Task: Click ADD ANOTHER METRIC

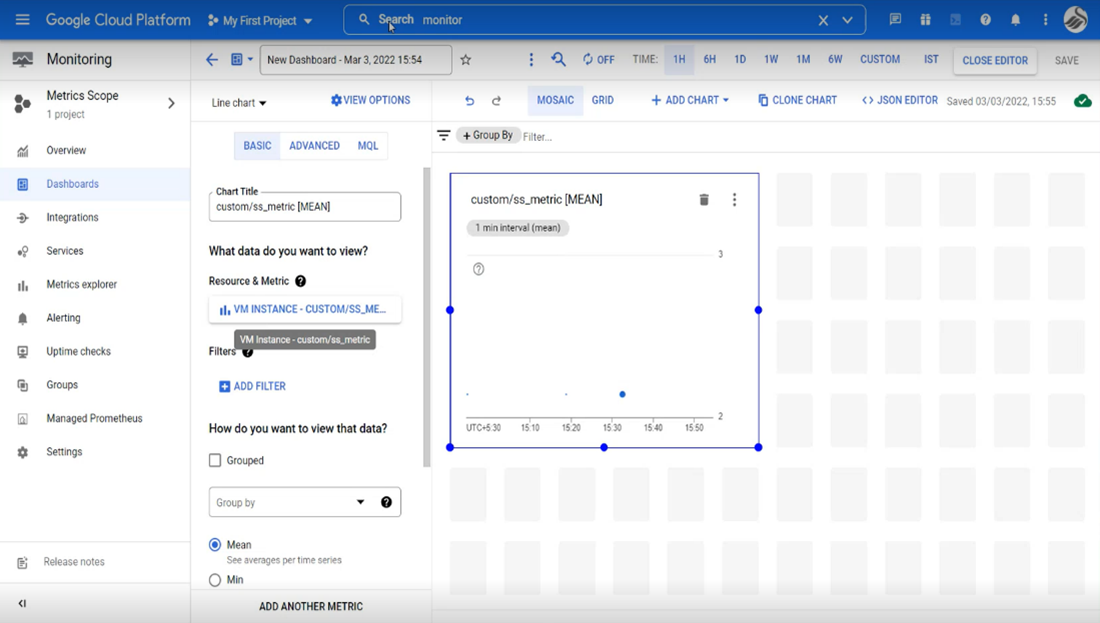Action: click(x=311, y=606)
